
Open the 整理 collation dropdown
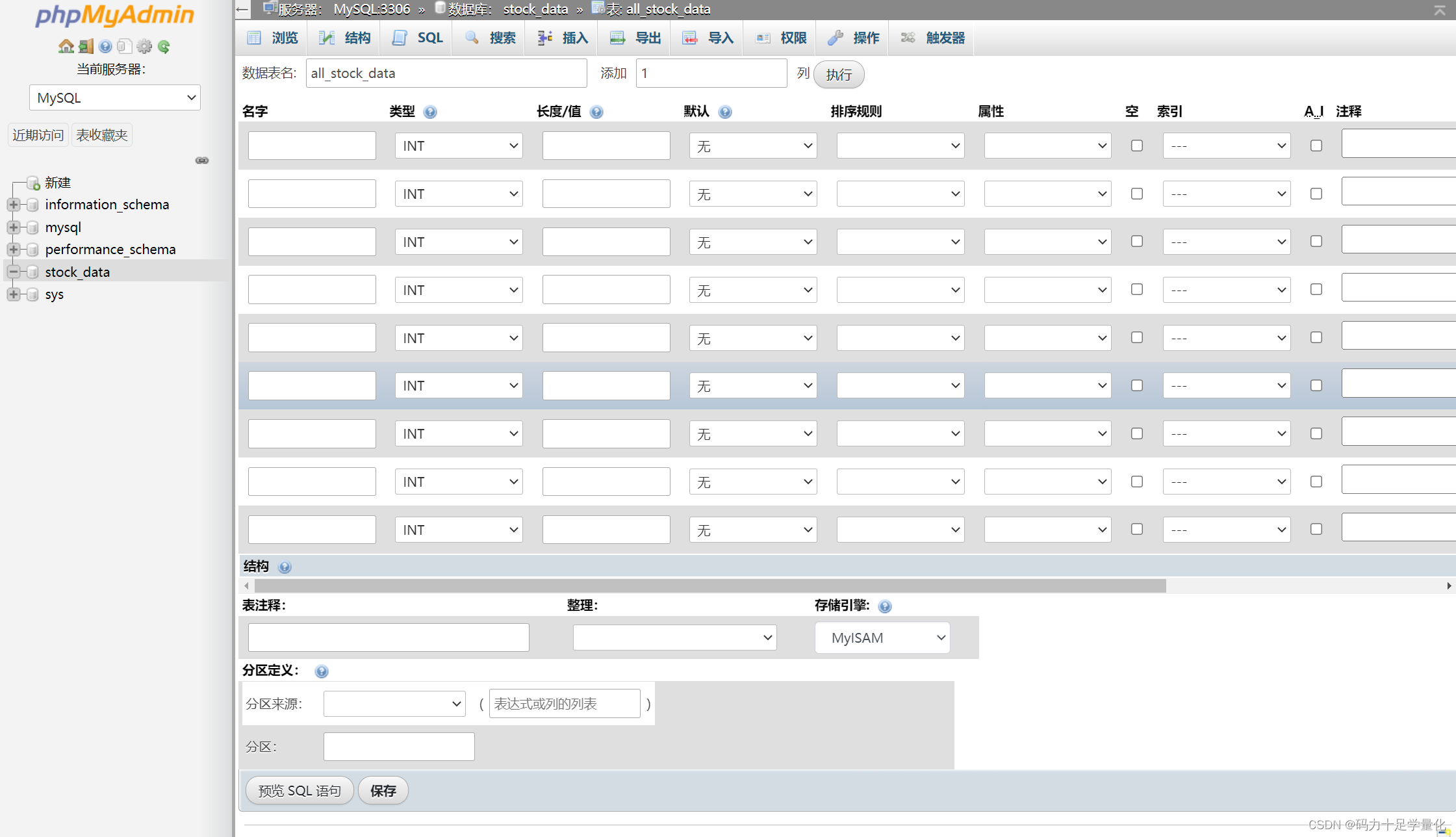675,637
